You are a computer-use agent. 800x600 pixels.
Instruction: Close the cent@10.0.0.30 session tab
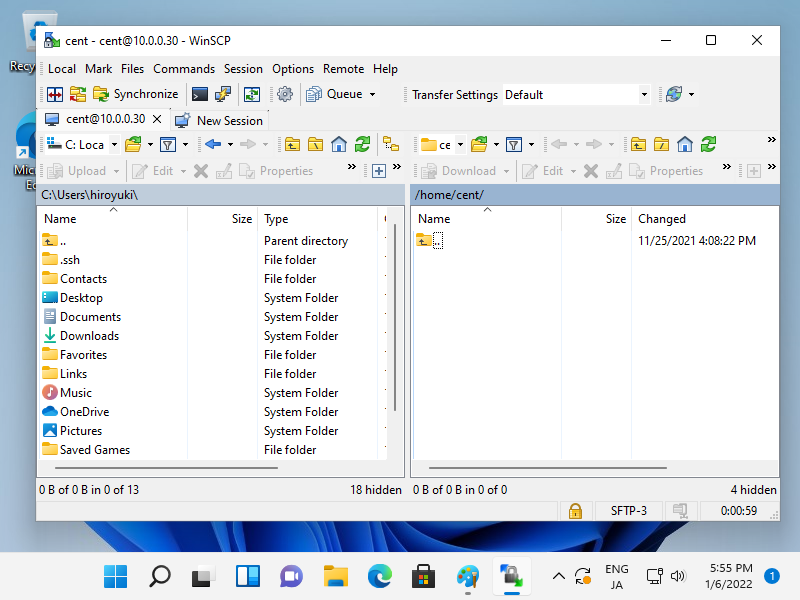pos(157,119)
